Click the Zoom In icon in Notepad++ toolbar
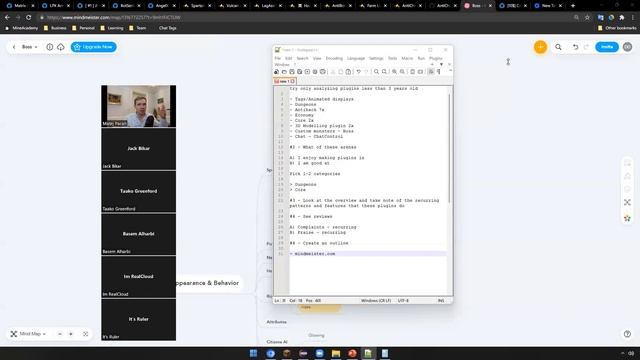The image size is (640, 360). pos(394,72)
